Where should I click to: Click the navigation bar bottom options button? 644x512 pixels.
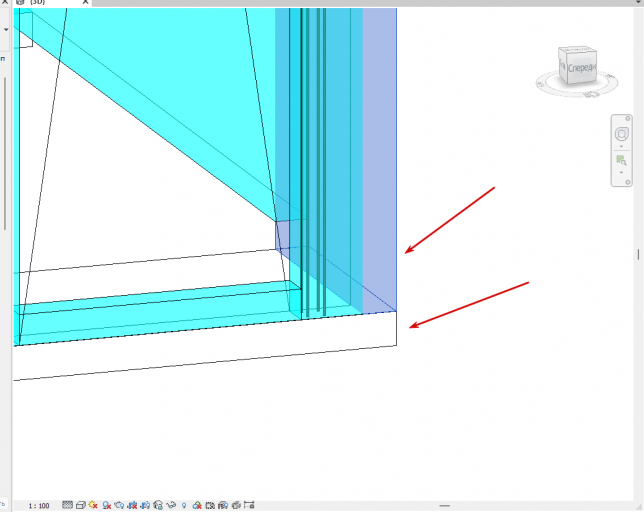click(628, 182)
